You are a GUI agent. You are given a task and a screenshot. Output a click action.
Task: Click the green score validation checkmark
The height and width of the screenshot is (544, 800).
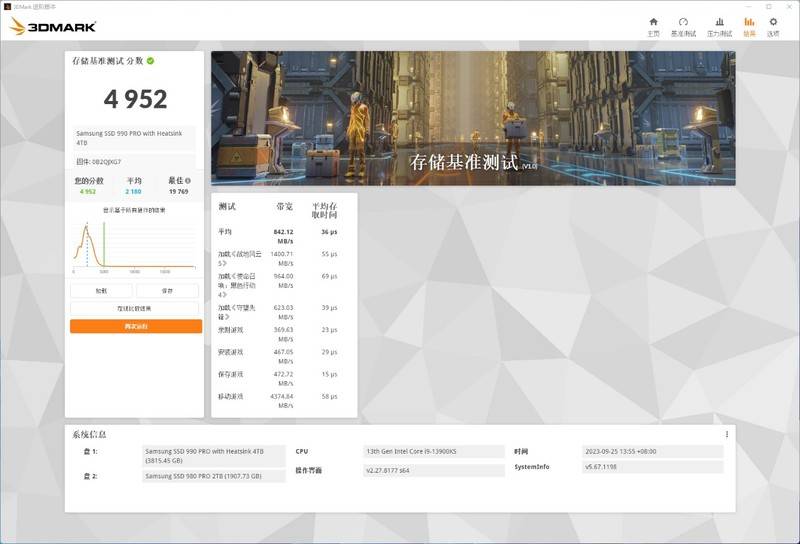[x=151, y=61]
